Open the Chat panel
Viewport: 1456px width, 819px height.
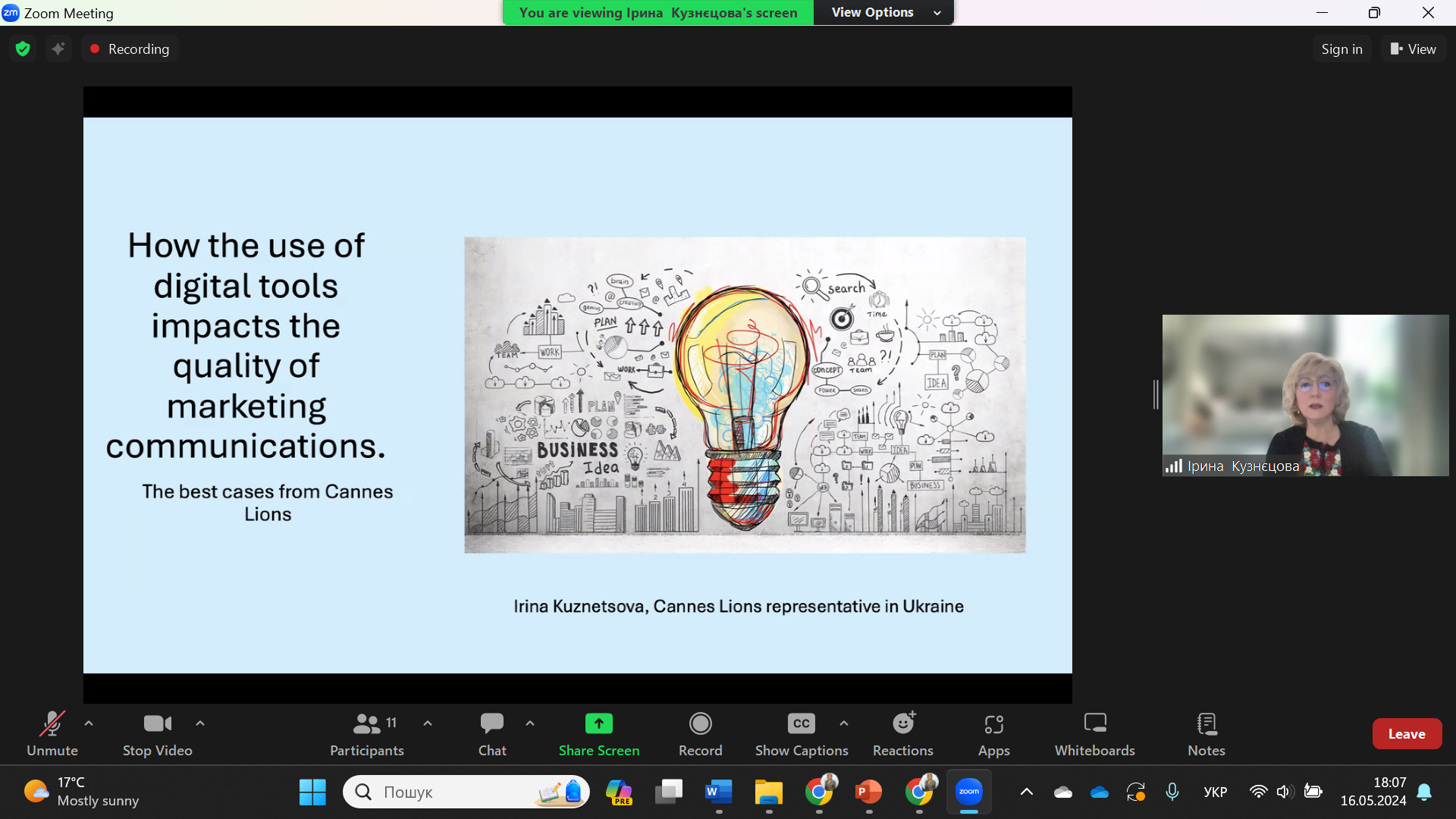[491, 733]
